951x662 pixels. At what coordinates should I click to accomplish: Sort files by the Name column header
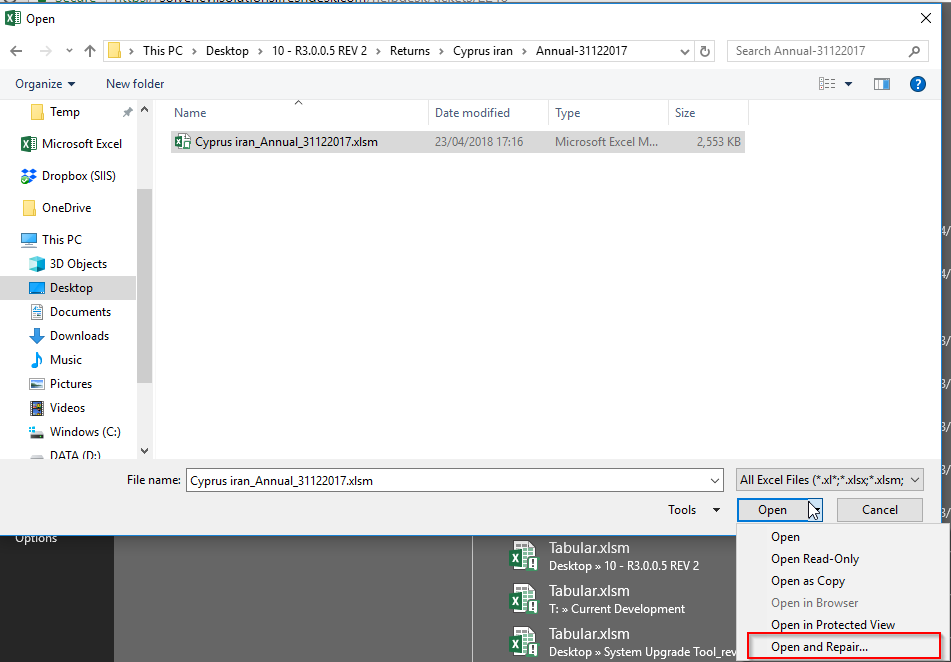pyautogui.click(x=190, y=113)
